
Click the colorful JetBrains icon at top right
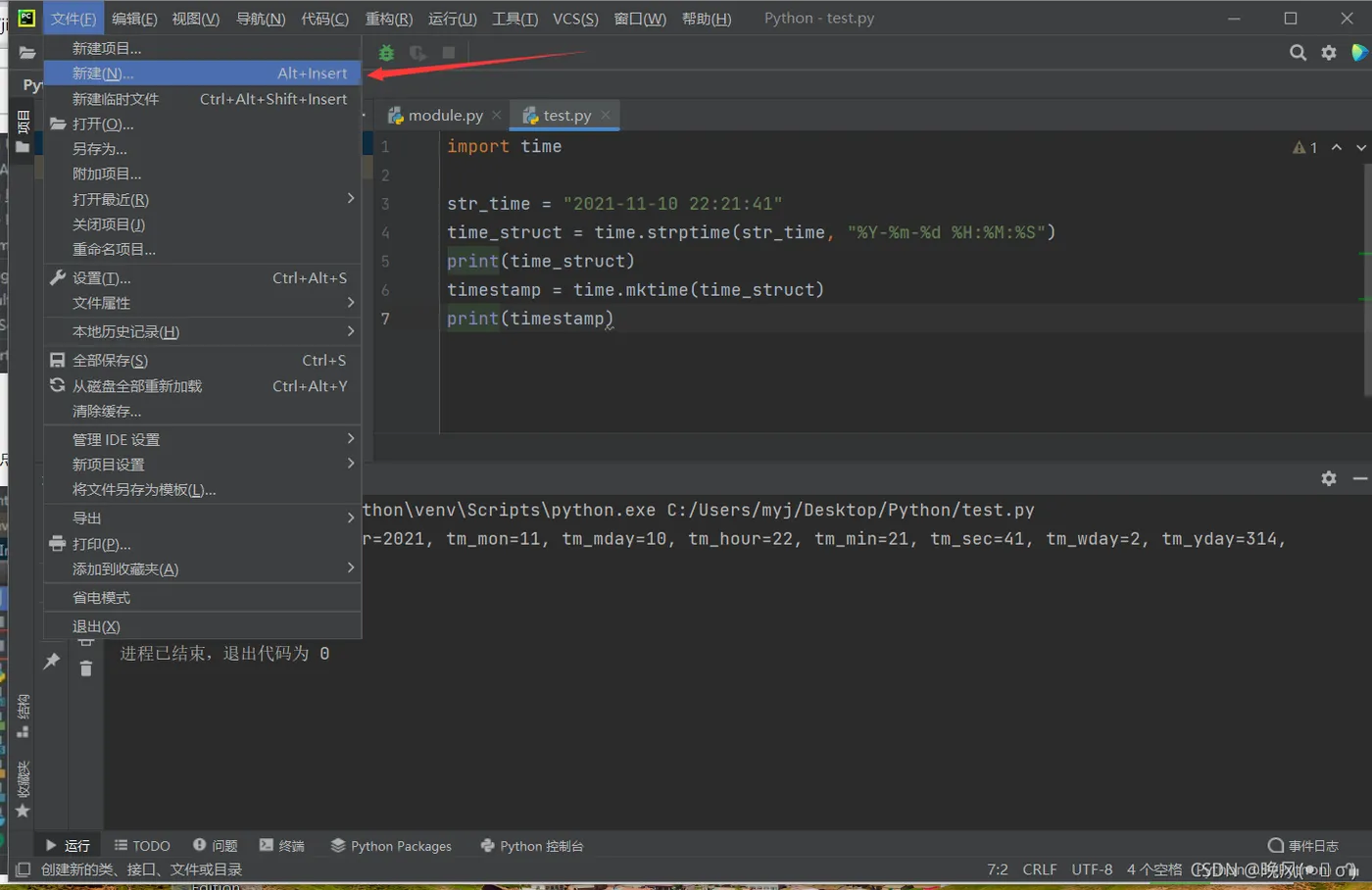1359,53
